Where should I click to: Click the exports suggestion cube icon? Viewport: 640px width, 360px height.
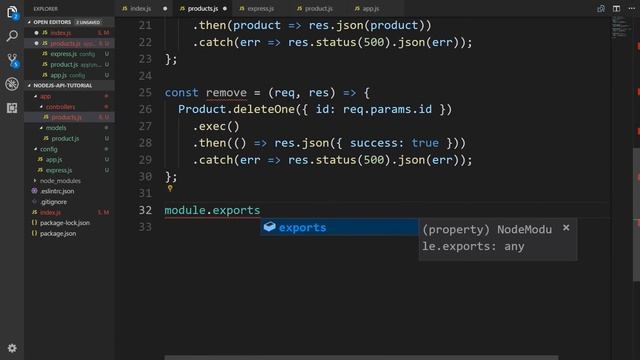(x=269, y=227)
